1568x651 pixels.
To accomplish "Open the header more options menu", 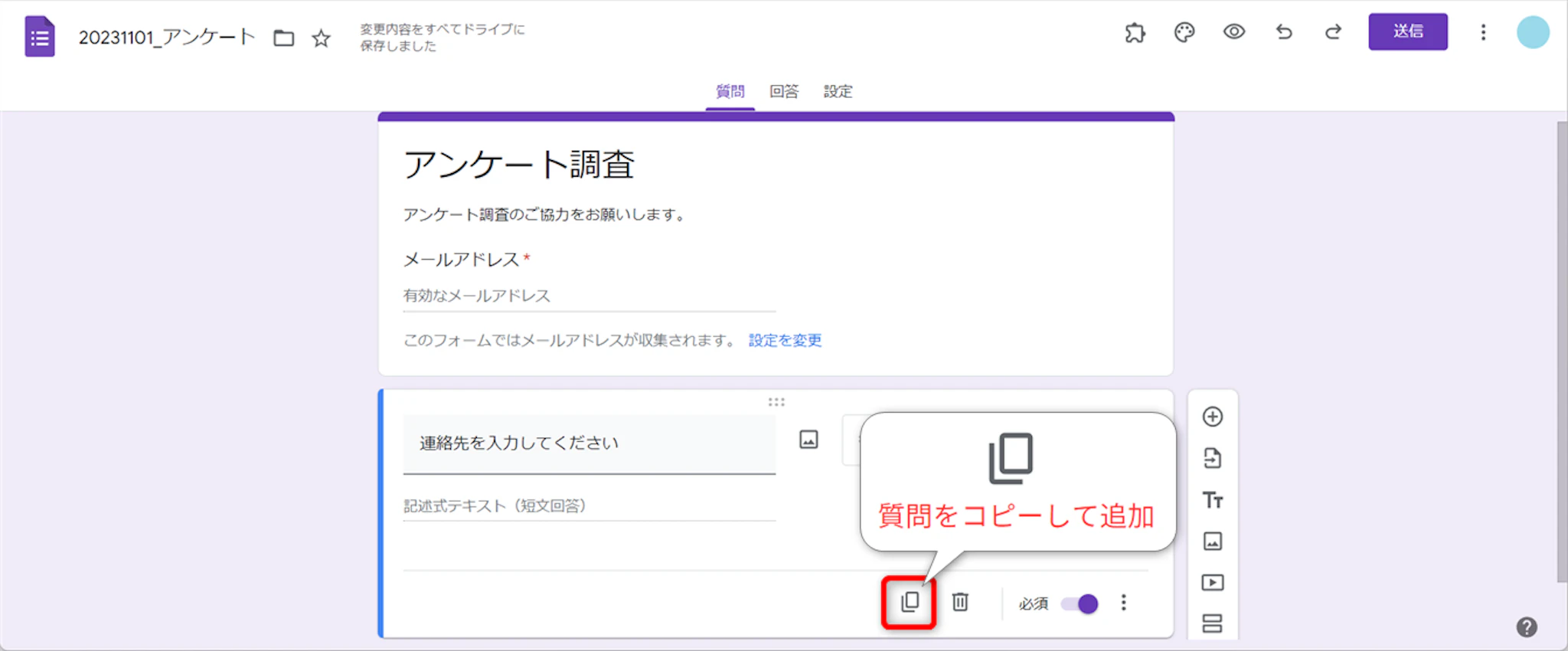I will click(x=1483, y=32).
